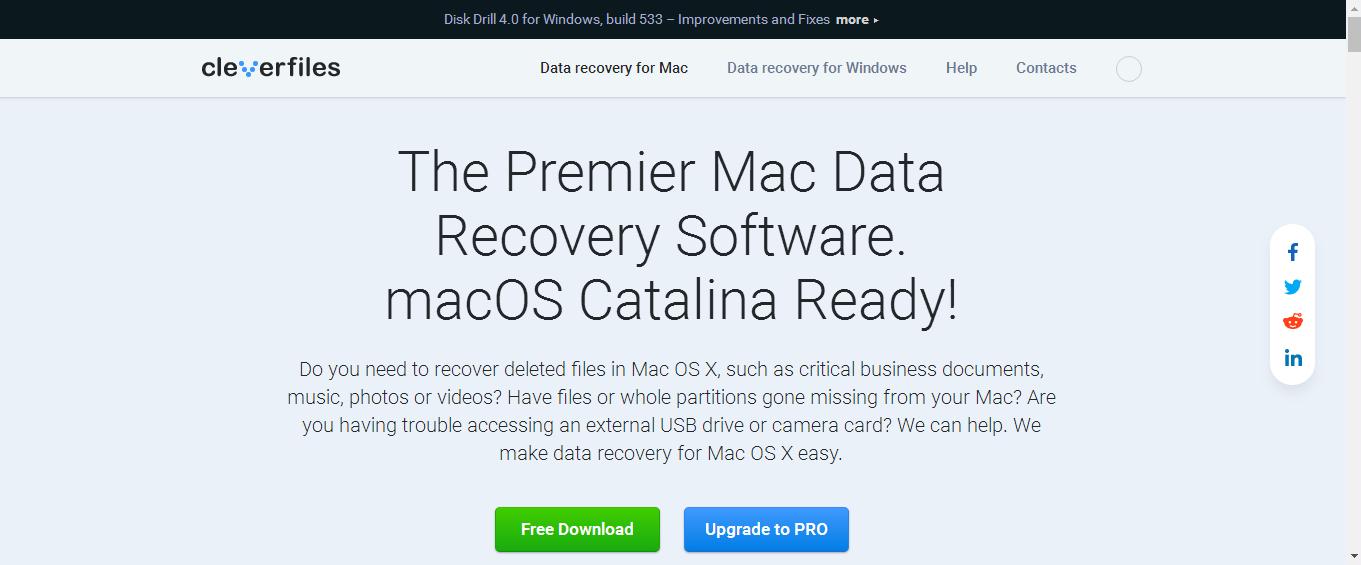Image resolution: width=1361 pixels, height=565 pixels.
Task: Open the Data recovery for Mac menu
Action: tap(614, 68)
